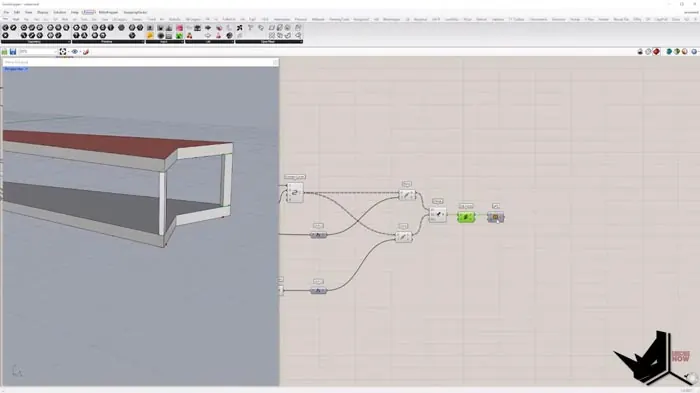Pick the pink flask icon in Util panel

tap(218, 36)
